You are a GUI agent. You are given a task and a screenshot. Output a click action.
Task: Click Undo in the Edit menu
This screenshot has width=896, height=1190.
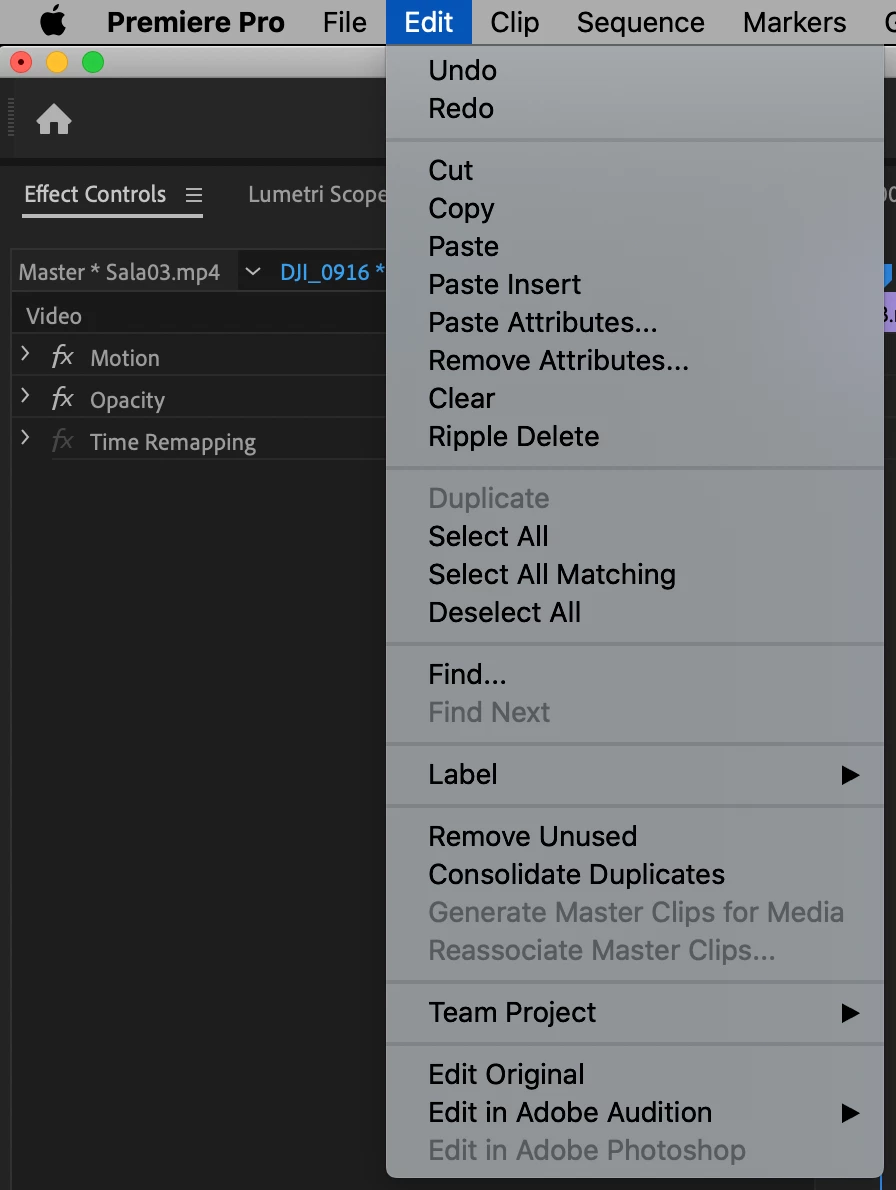click(462, 70)
